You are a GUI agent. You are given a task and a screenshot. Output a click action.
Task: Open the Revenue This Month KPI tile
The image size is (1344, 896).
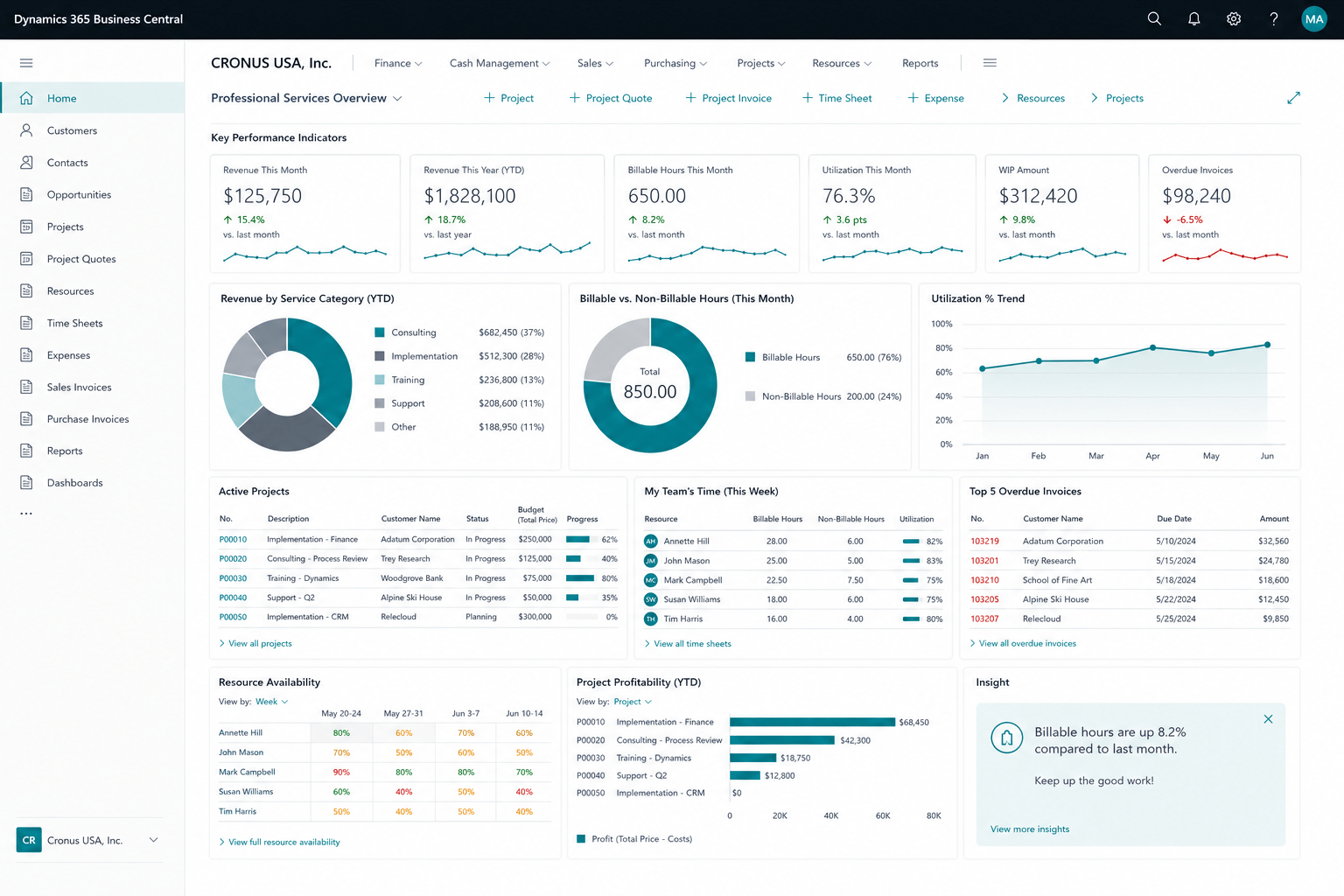305,213
